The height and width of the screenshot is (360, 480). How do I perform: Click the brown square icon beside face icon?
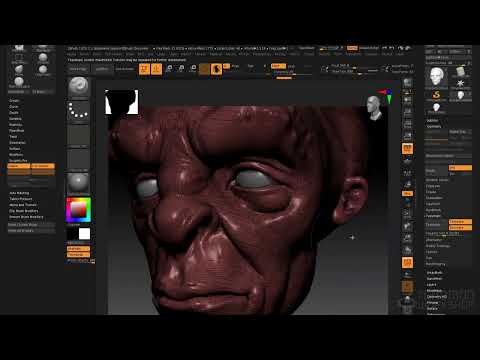click(x=204, y=69)
